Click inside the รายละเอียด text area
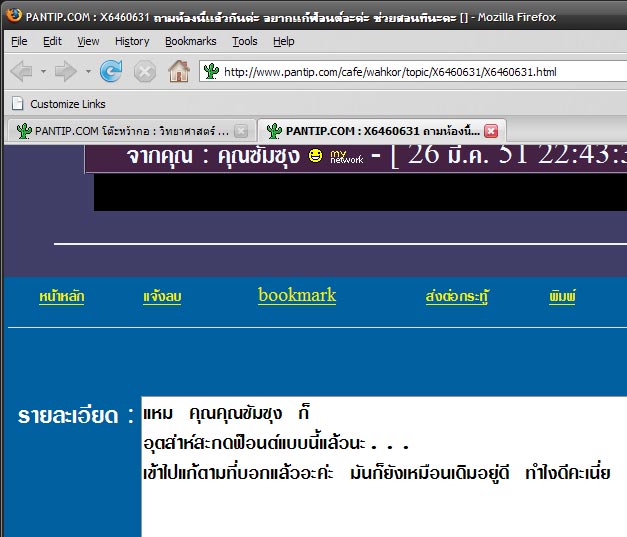The width and height of the screenshot is (627, 537). (384, 467)
